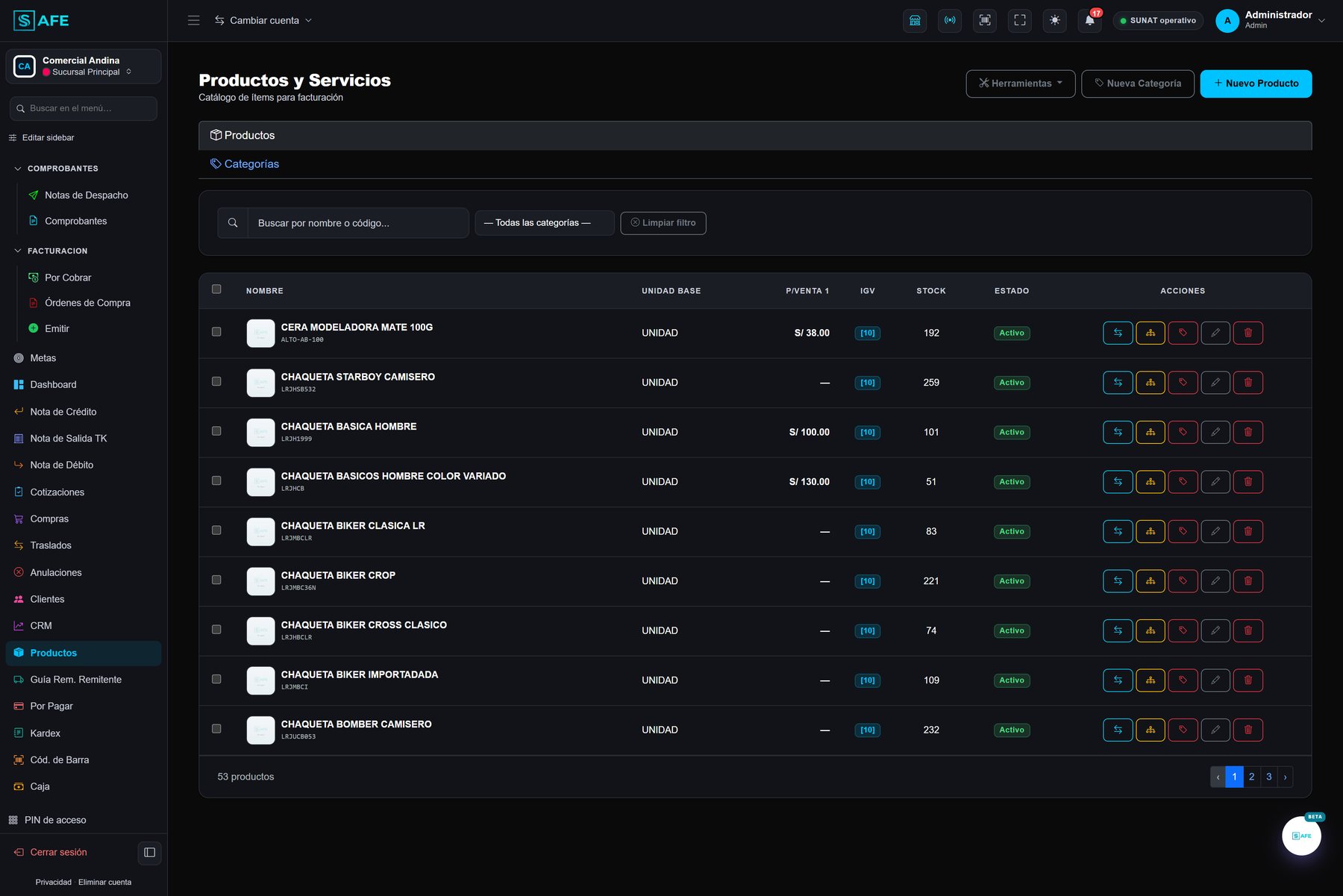Click the broadcast signal icon in header

[x=950, y=21]
